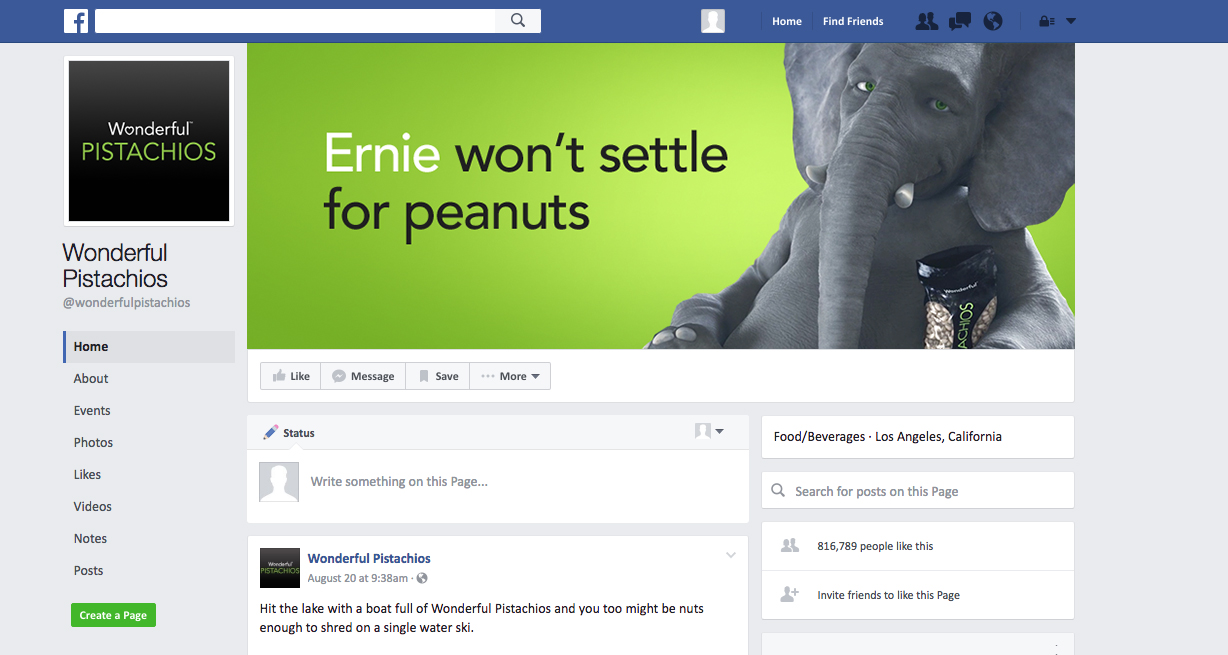Click the profile avatar in top bar

point(713,21)
